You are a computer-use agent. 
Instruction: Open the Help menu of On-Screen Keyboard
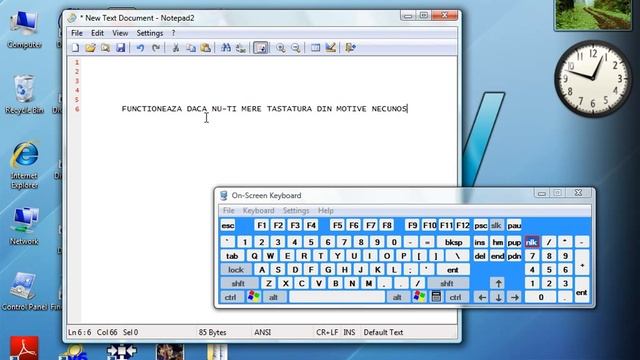[326, 211]
